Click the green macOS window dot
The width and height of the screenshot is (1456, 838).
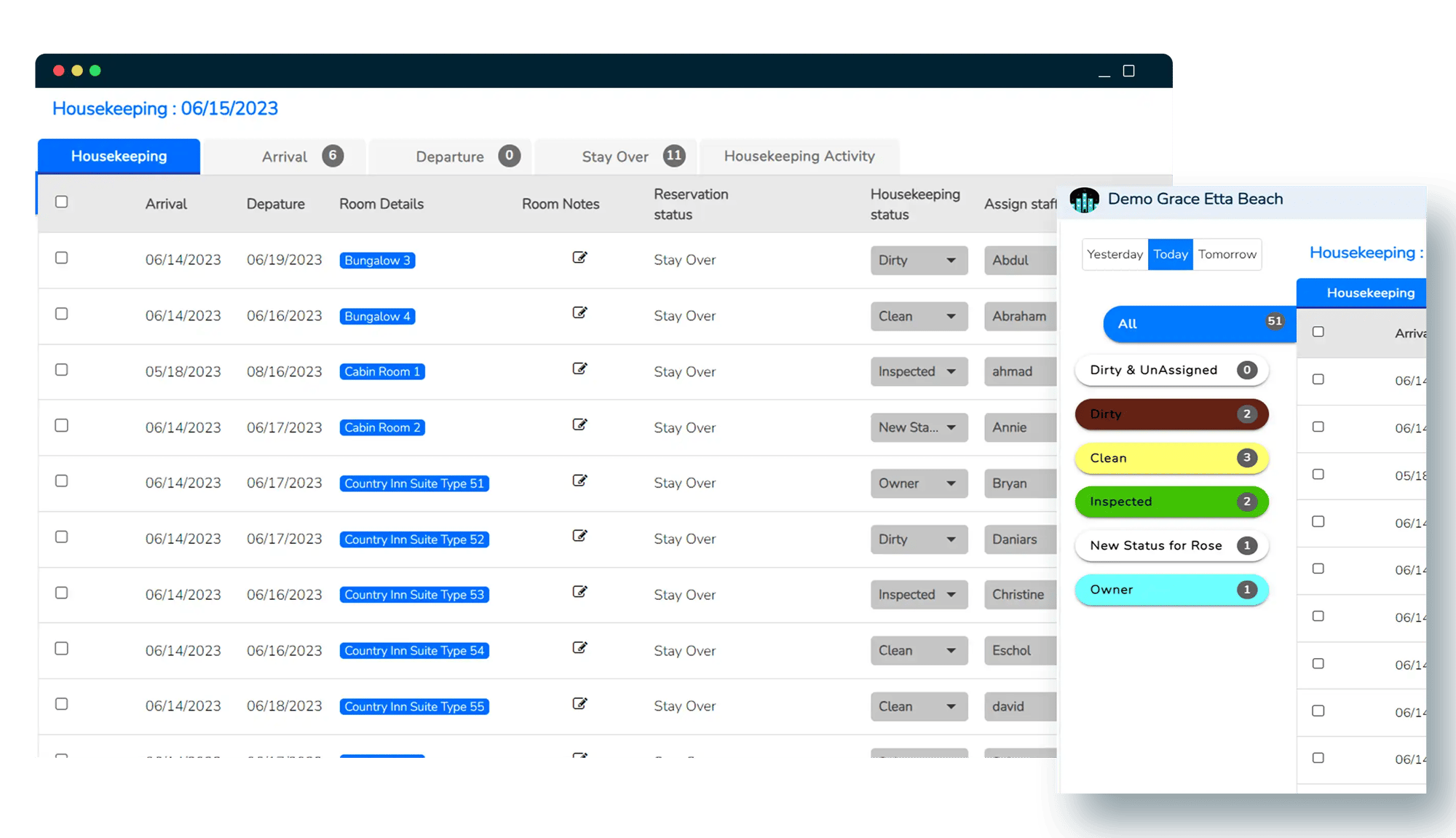point(95,71)
